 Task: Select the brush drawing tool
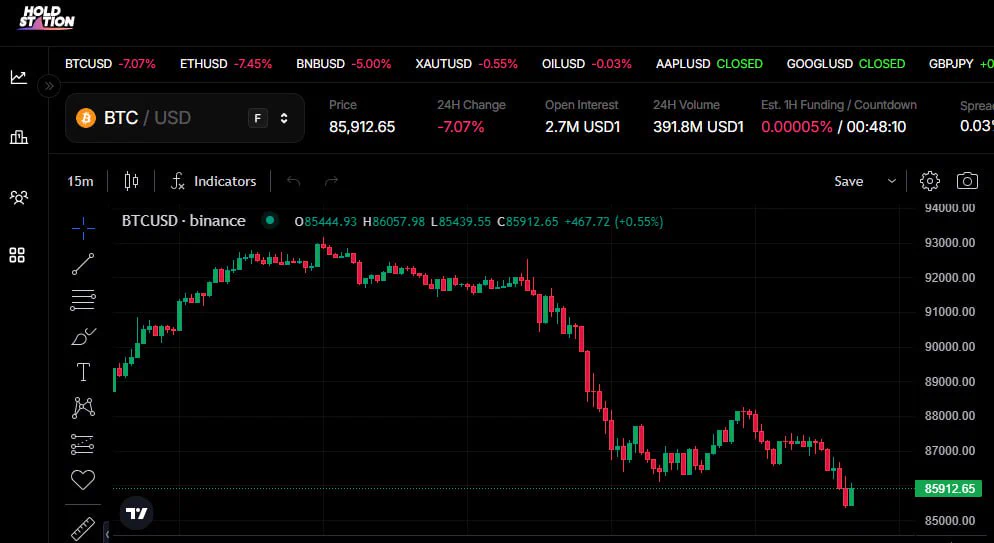83,336
